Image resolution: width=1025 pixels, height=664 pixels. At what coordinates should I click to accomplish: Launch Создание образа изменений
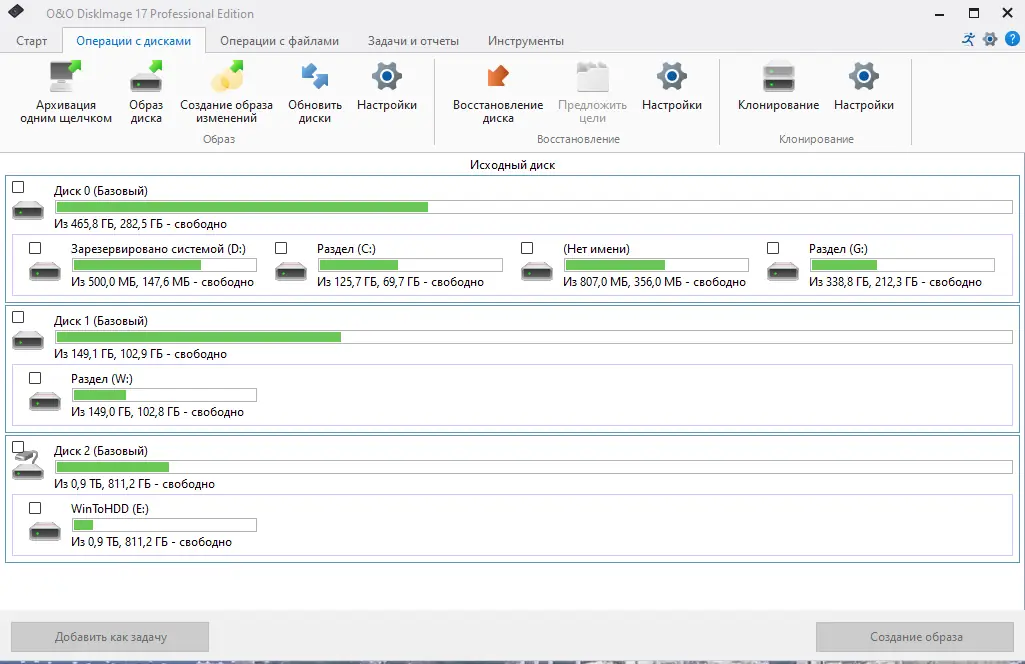pyautogui.click(x=226, y=92)
